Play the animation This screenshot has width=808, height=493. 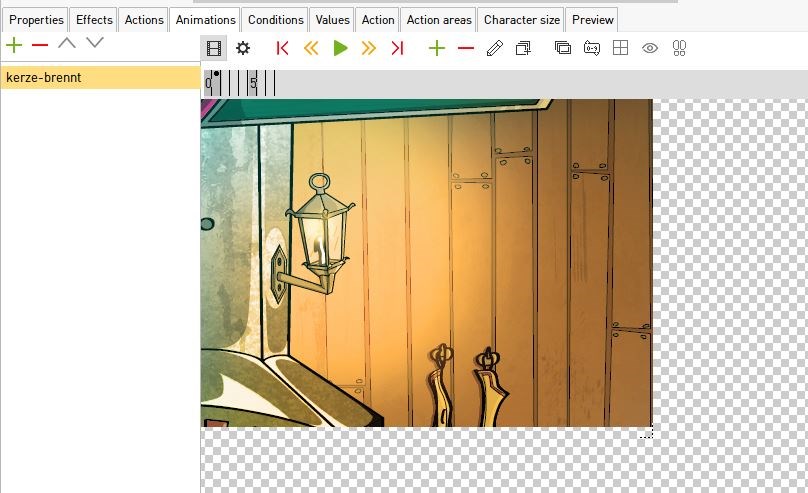pyautogui.click(x=340, y=48)
